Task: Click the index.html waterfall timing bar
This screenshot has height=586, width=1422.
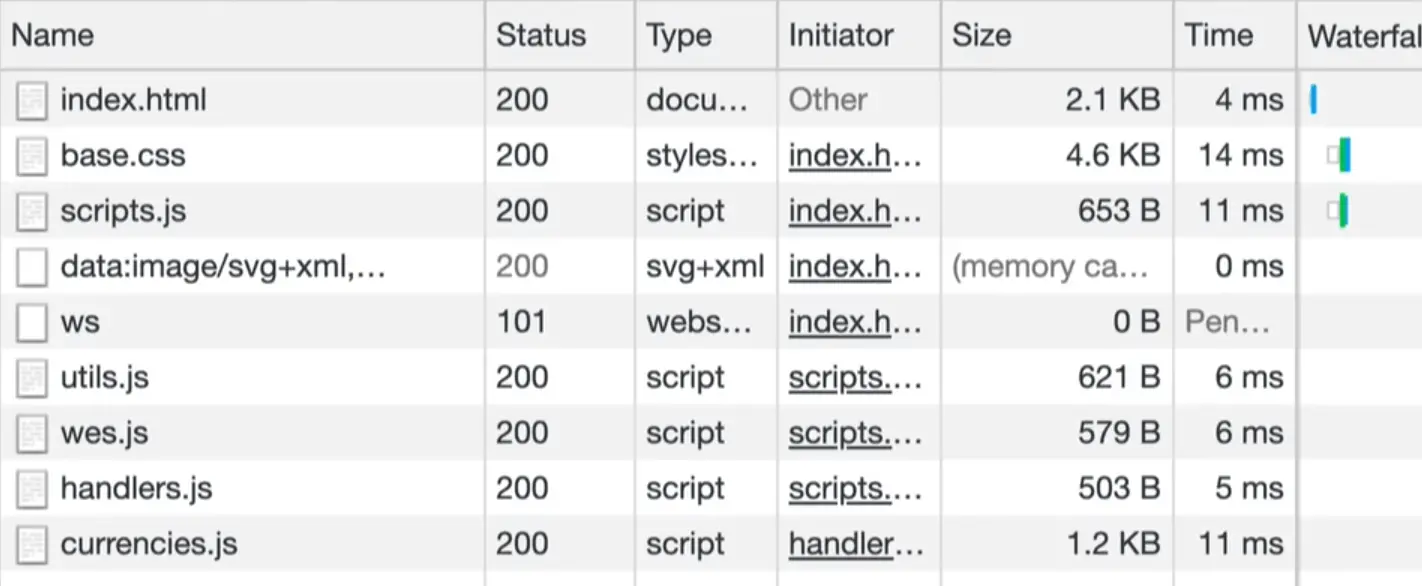Action: coord(1313,100)
